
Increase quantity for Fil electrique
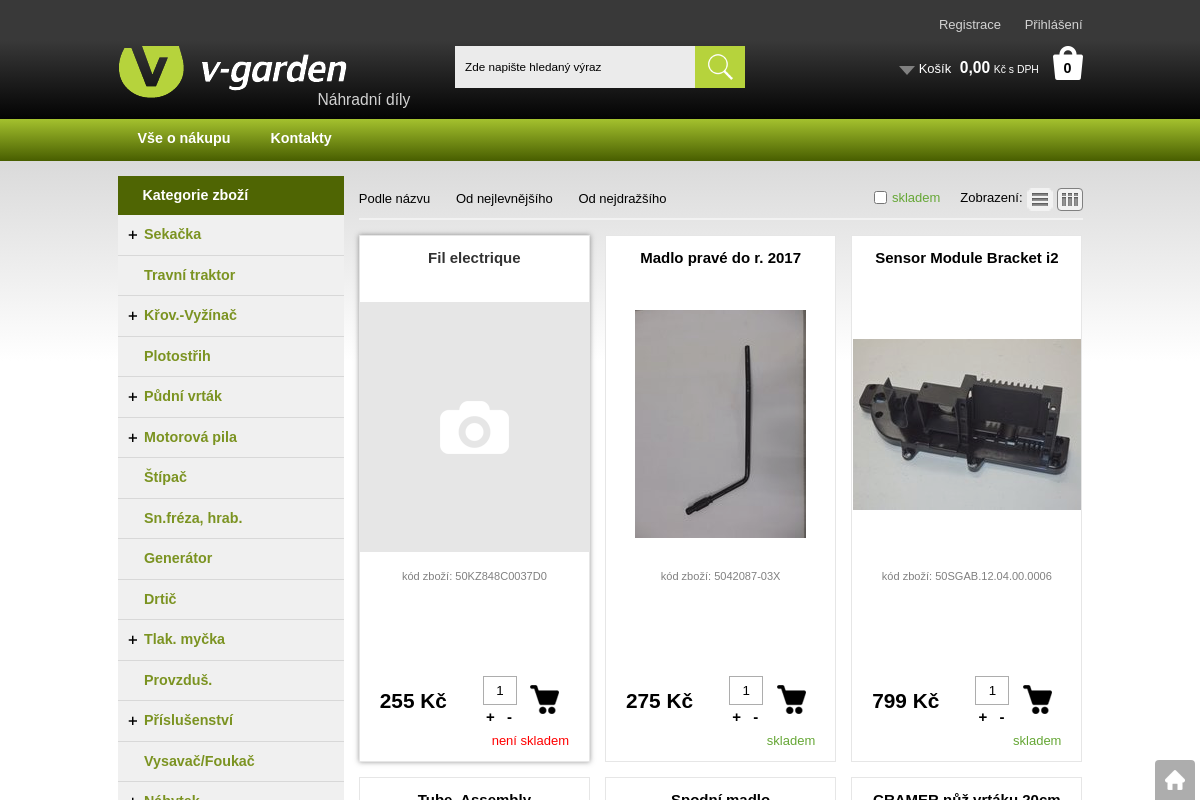point(490,717)
